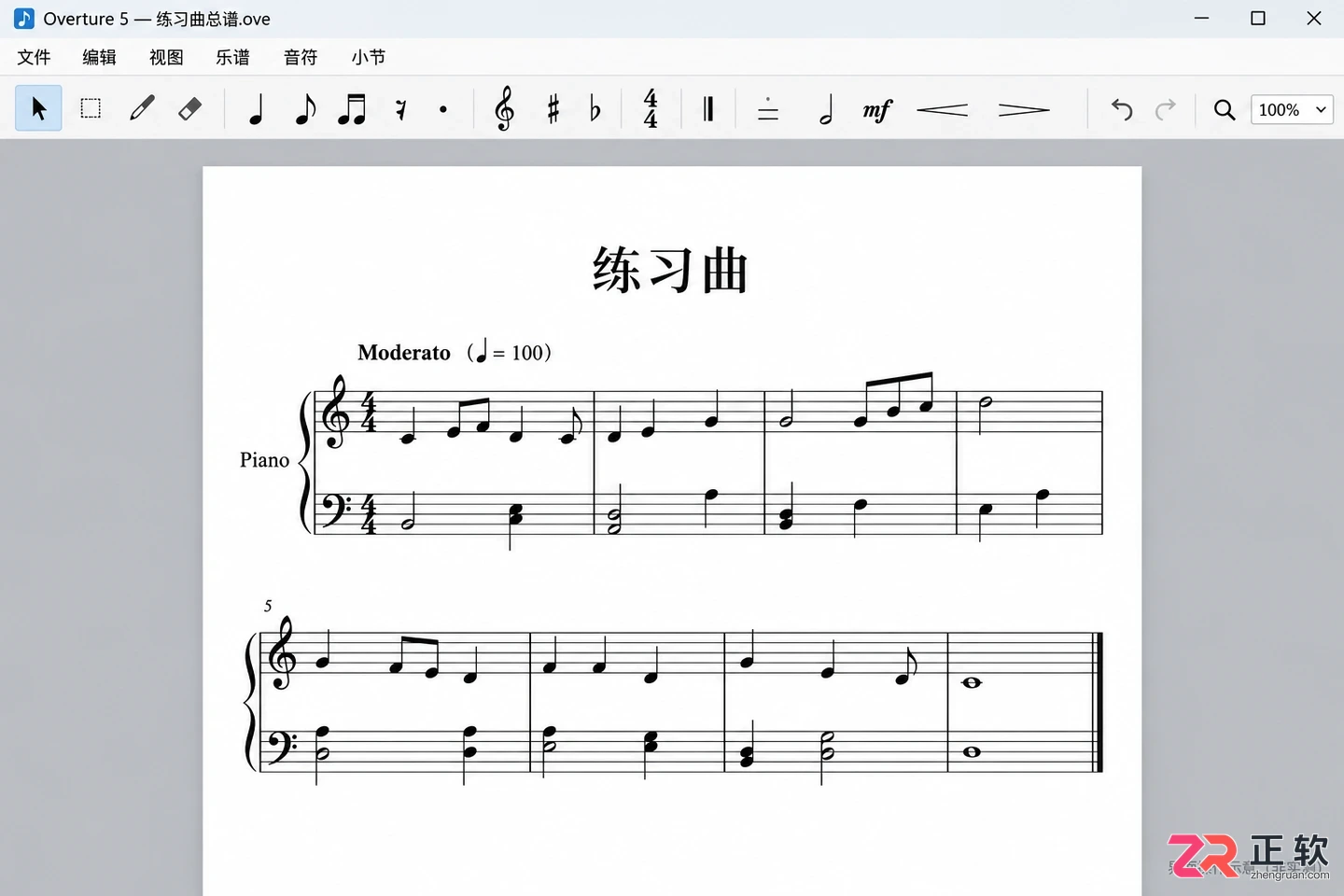Undo the last action

point(1122,110)
